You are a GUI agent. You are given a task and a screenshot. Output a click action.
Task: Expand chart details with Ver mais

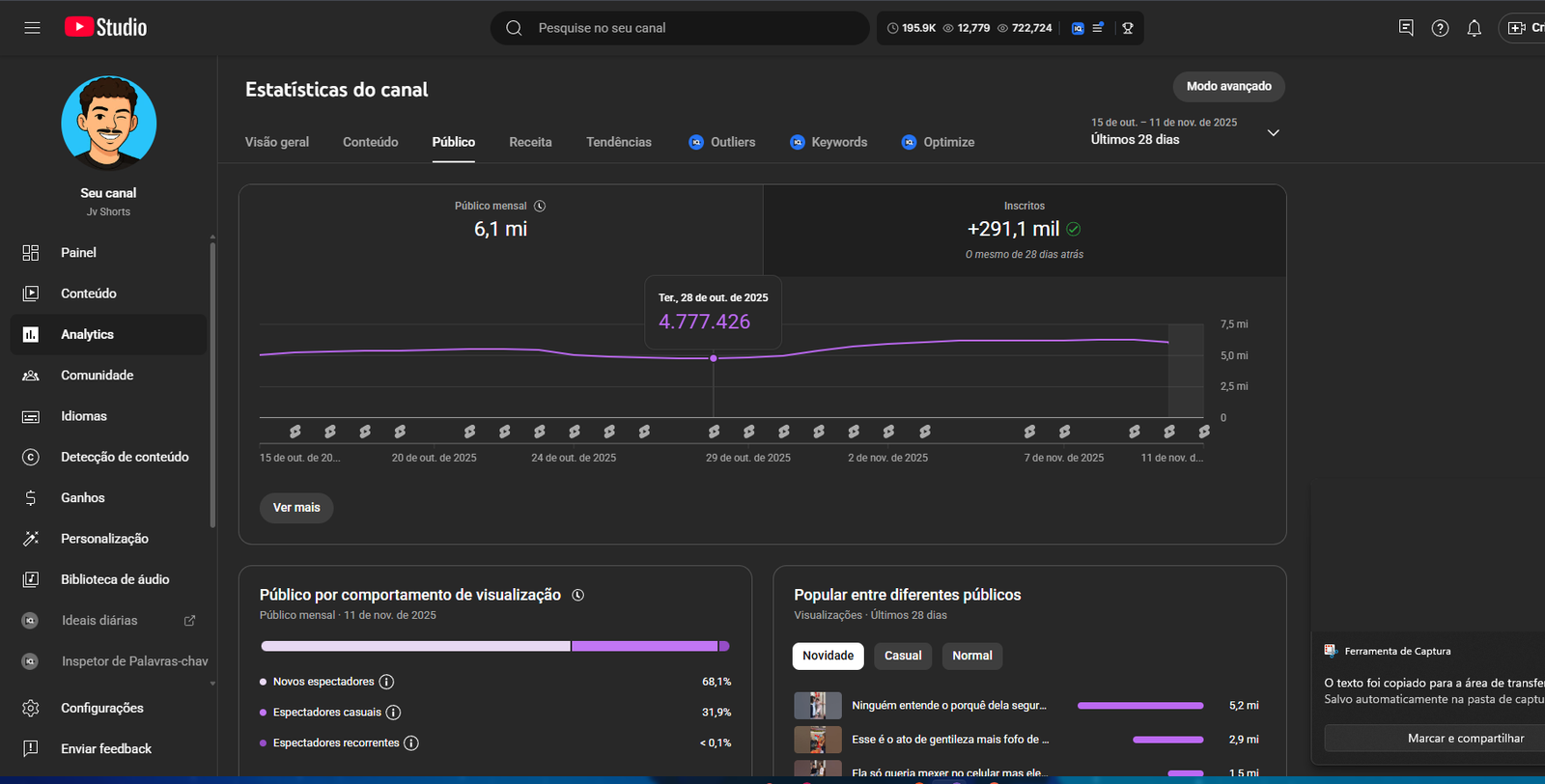tap(296, 508)
